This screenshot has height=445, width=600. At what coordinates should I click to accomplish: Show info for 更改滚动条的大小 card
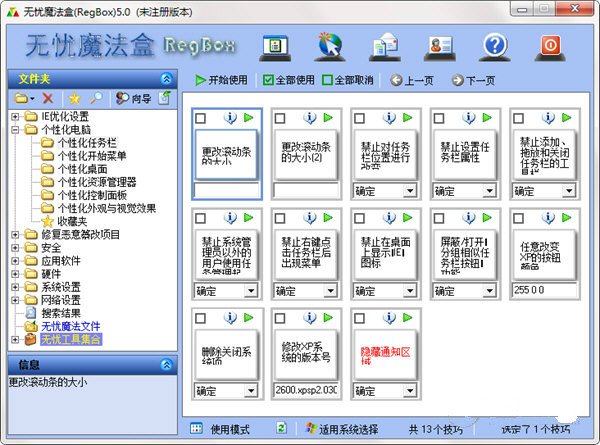230,118
